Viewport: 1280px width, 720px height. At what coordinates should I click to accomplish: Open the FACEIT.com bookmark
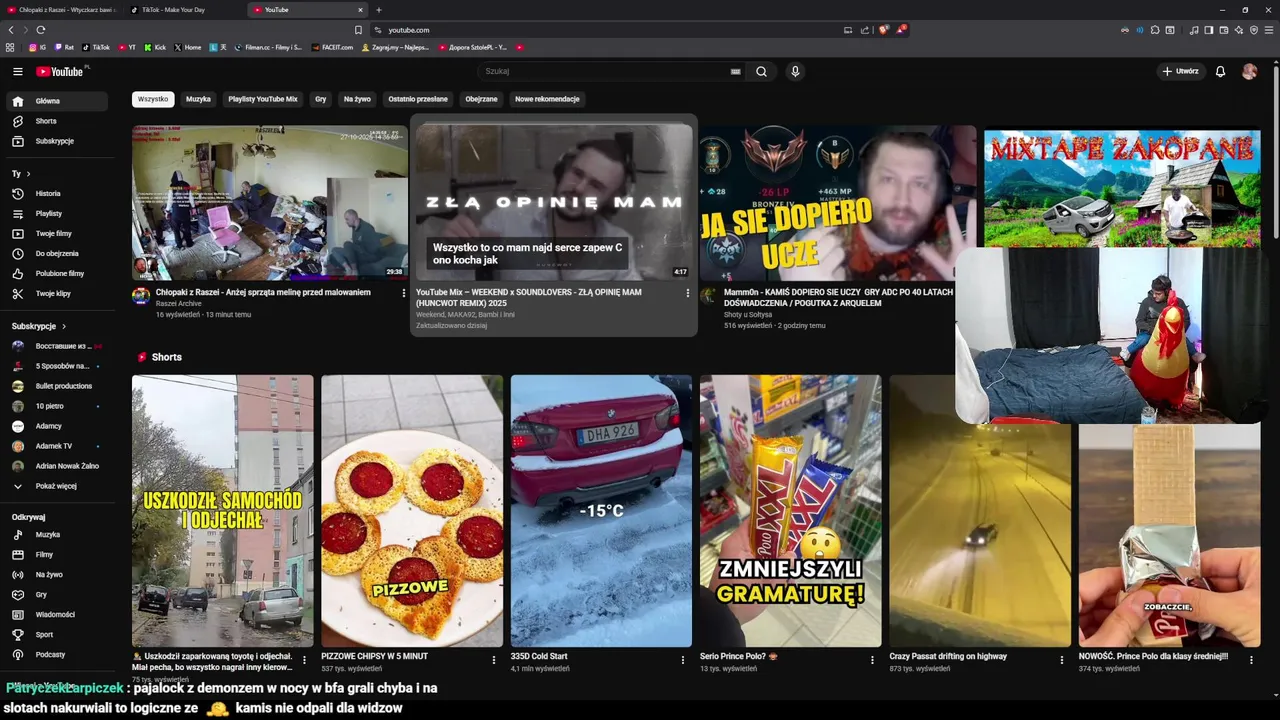pyautogui.click(x=333, y=47)
